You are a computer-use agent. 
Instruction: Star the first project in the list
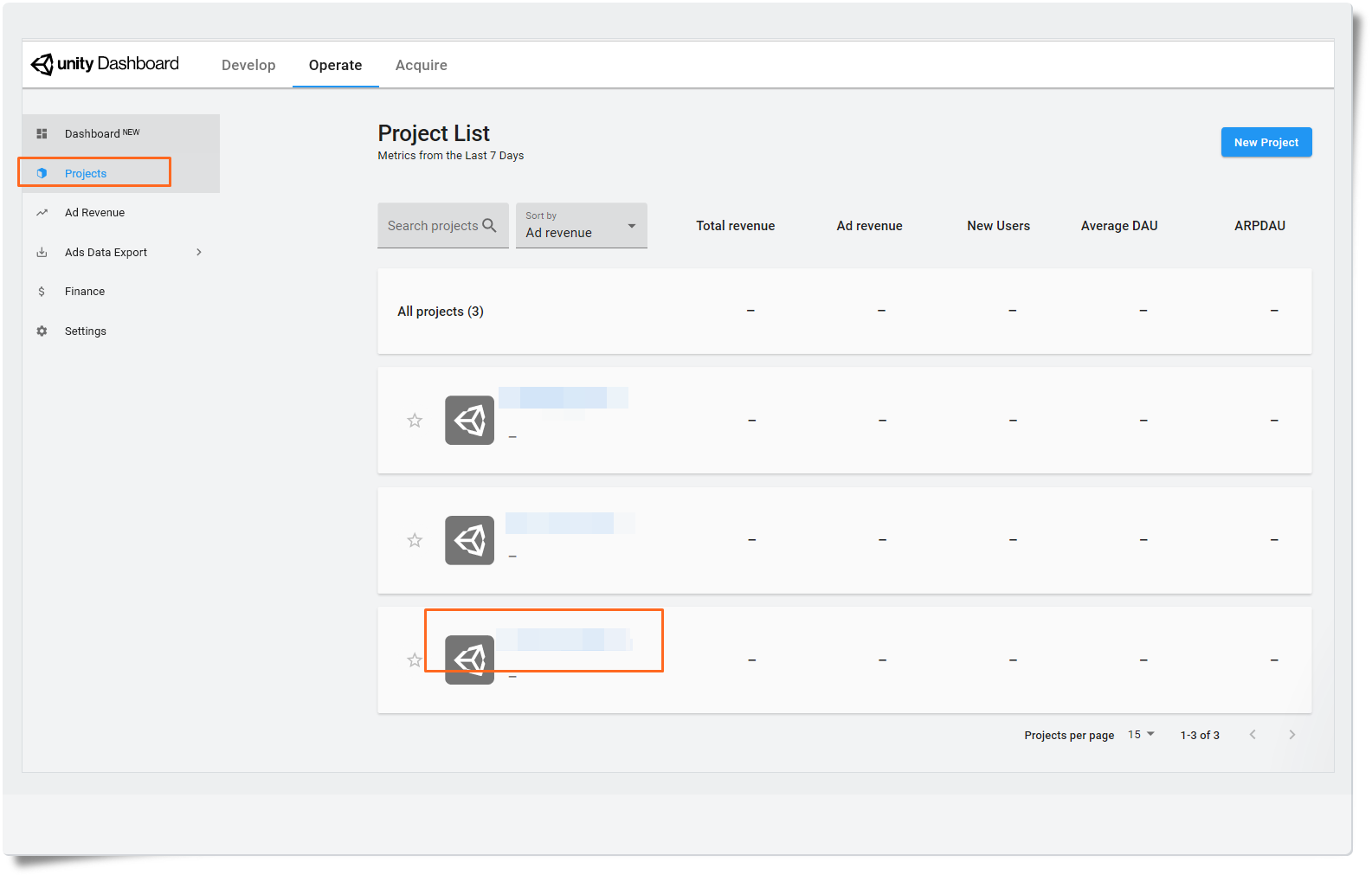pyautogui.click(x=415, y=421)
